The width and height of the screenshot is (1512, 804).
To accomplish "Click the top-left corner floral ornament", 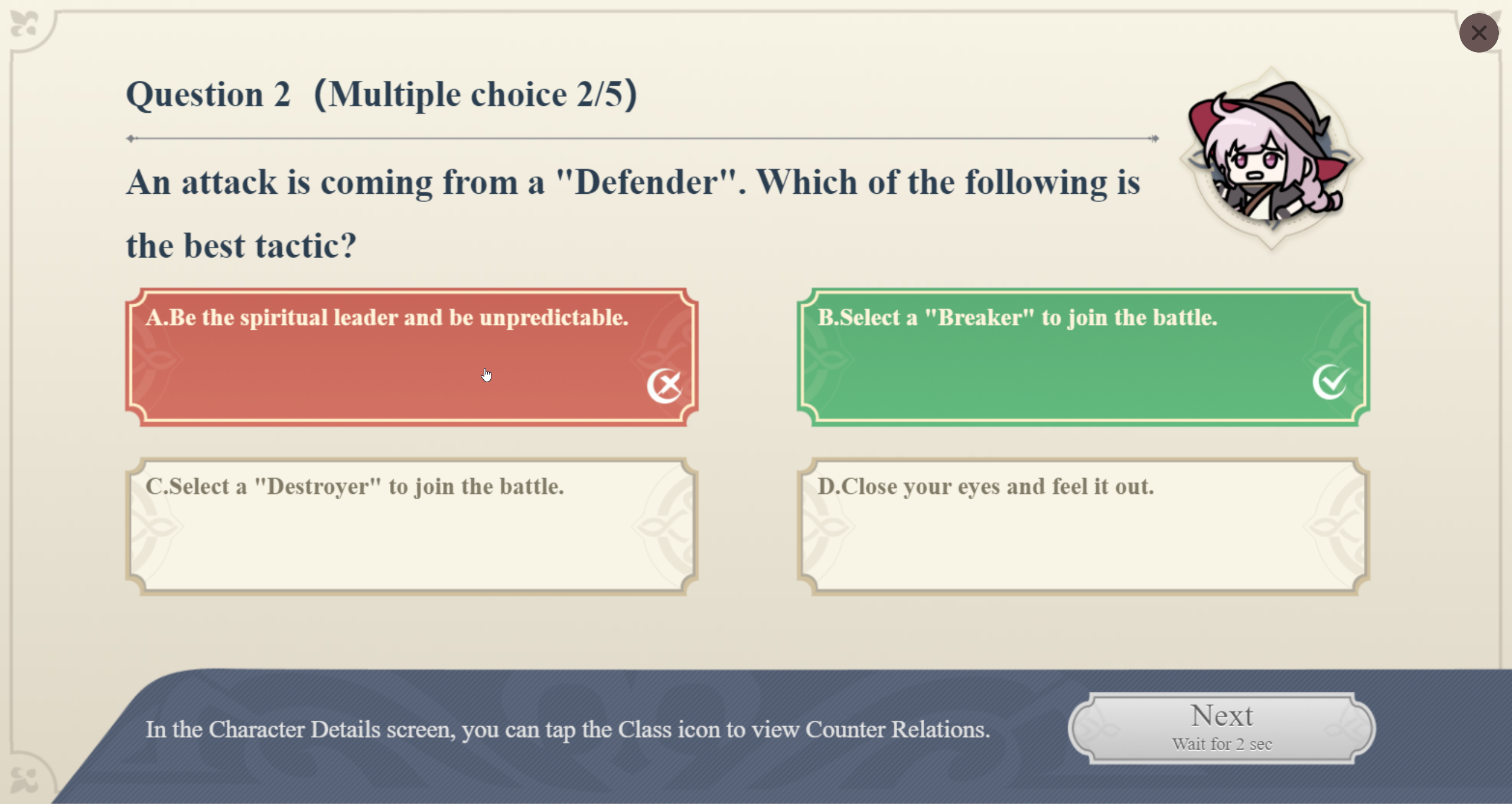I will point(25,25).
